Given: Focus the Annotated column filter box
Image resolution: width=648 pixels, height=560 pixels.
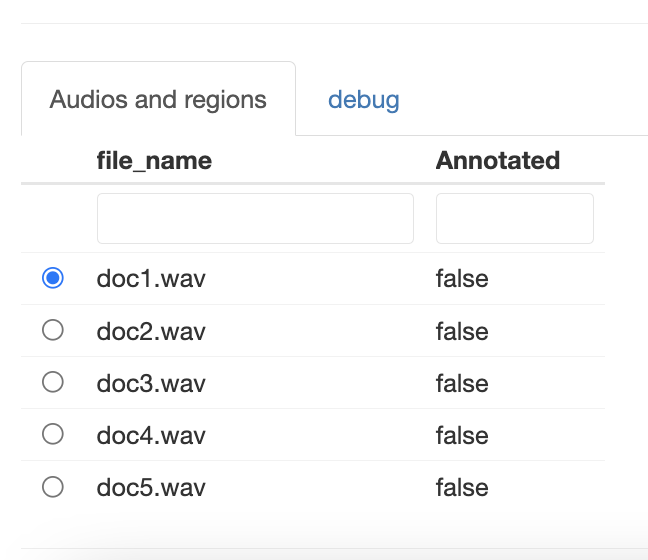Looking at the screenshot, I should pos(514,218).
